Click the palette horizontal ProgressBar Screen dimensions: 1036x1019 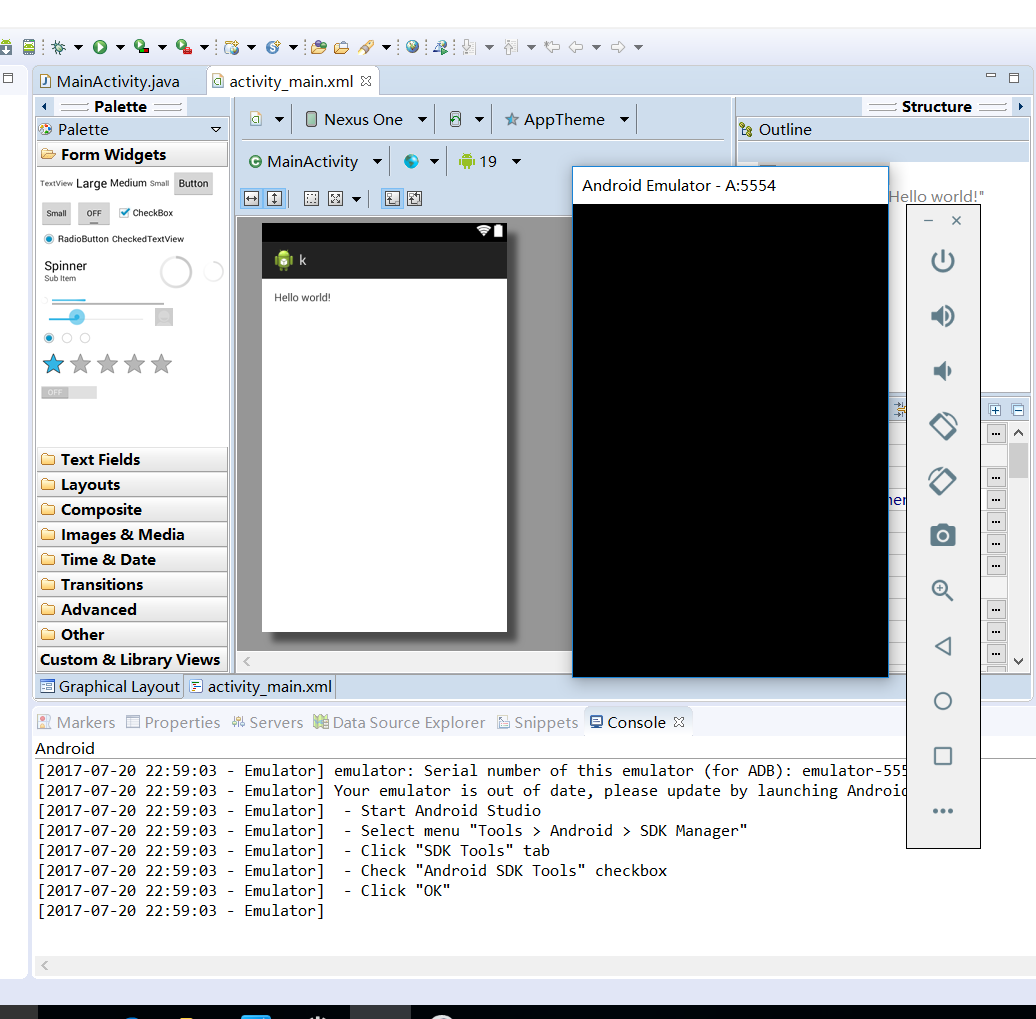click(x=107, y=302)
